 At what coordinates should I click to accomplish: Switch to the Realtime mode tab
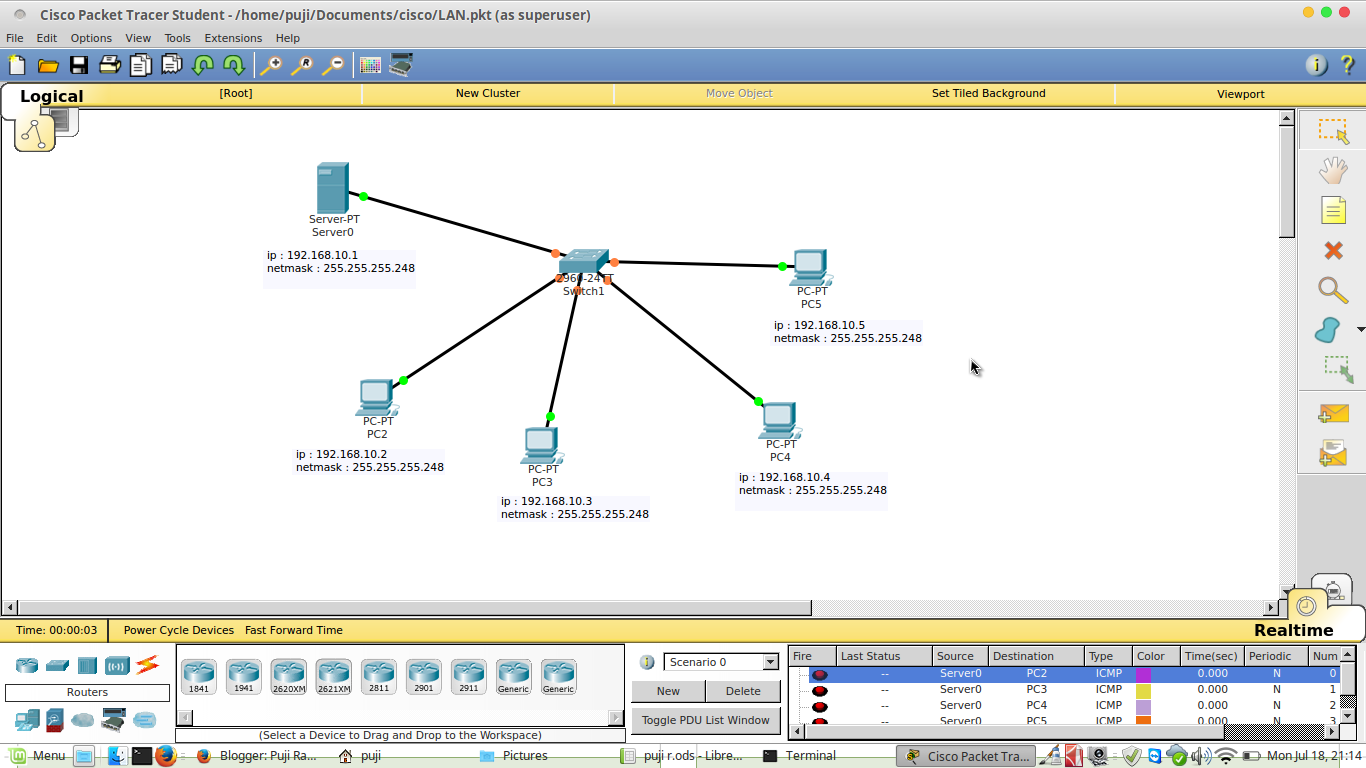tap(1293, 630)
